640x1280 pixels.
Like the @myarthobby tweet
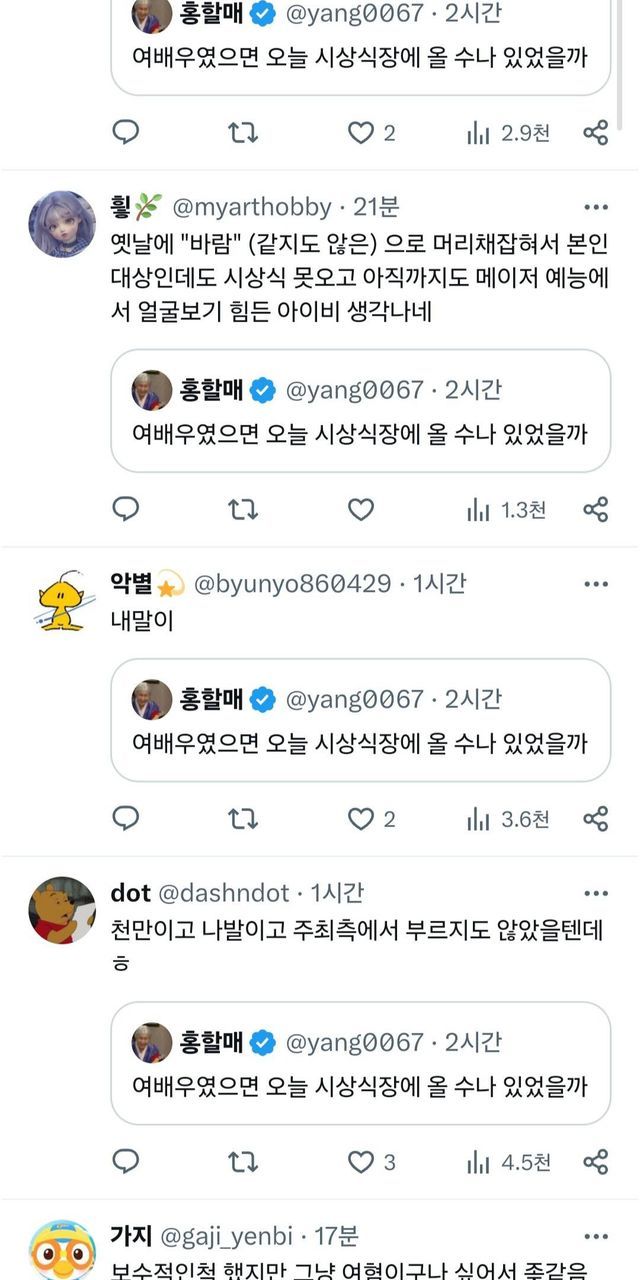click(360, 510)
